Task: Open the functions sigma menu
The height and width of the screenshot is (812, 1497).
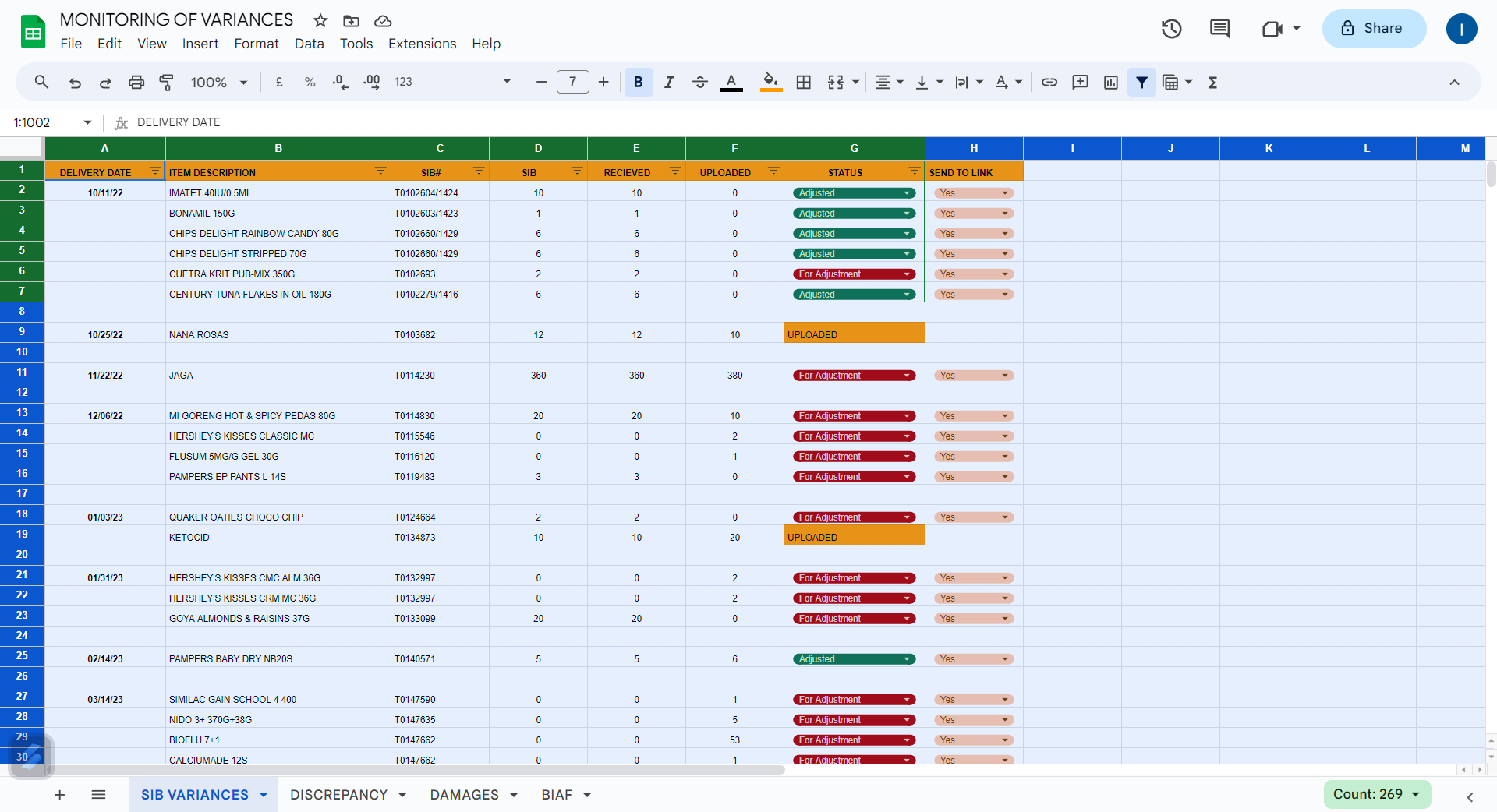Action: 1212,82
